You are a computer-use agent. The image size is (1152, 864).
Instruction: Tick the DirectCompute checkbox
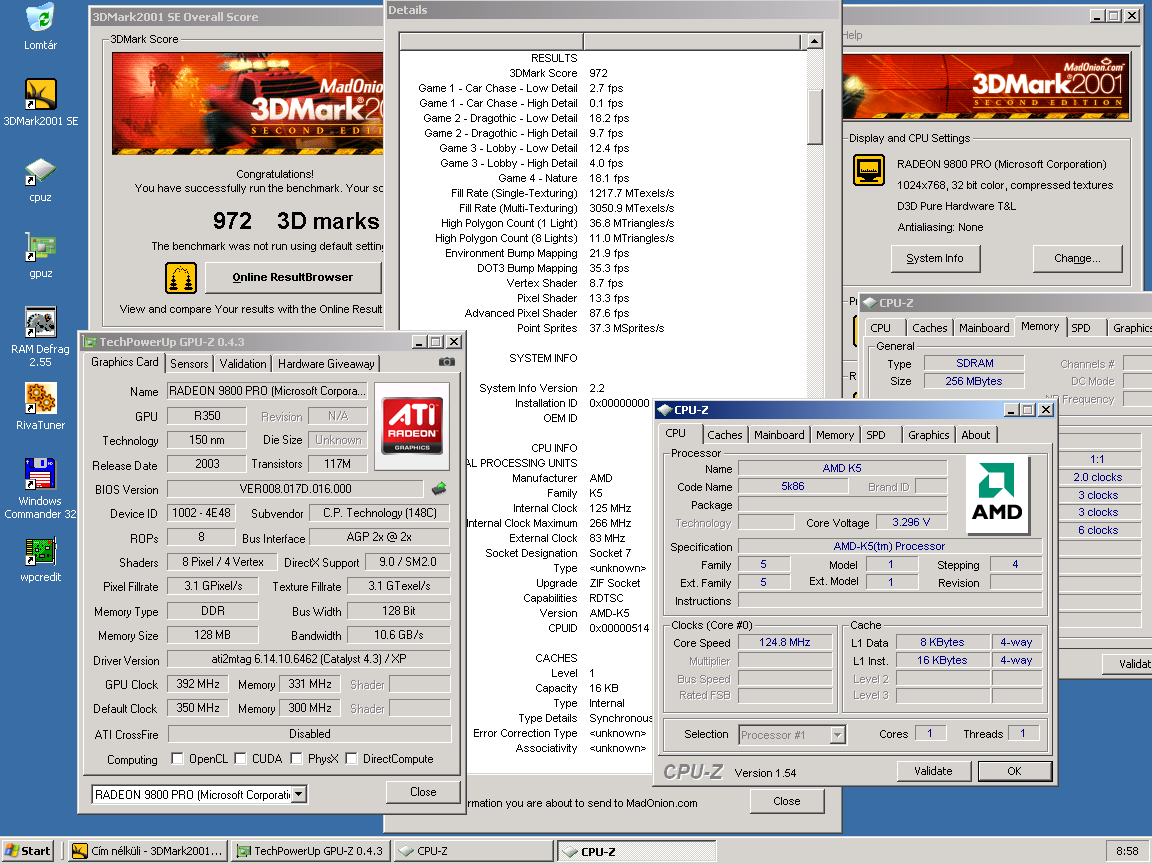[351, 758]
